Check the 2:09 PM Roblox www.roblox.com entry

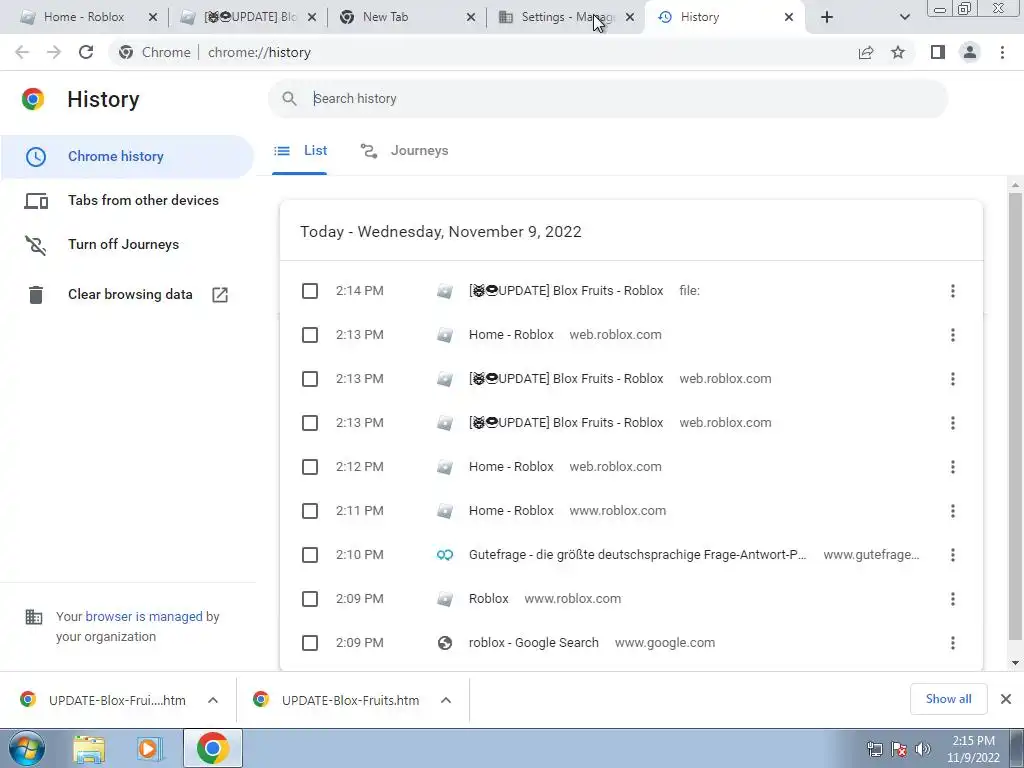click(x=310, y=599)
